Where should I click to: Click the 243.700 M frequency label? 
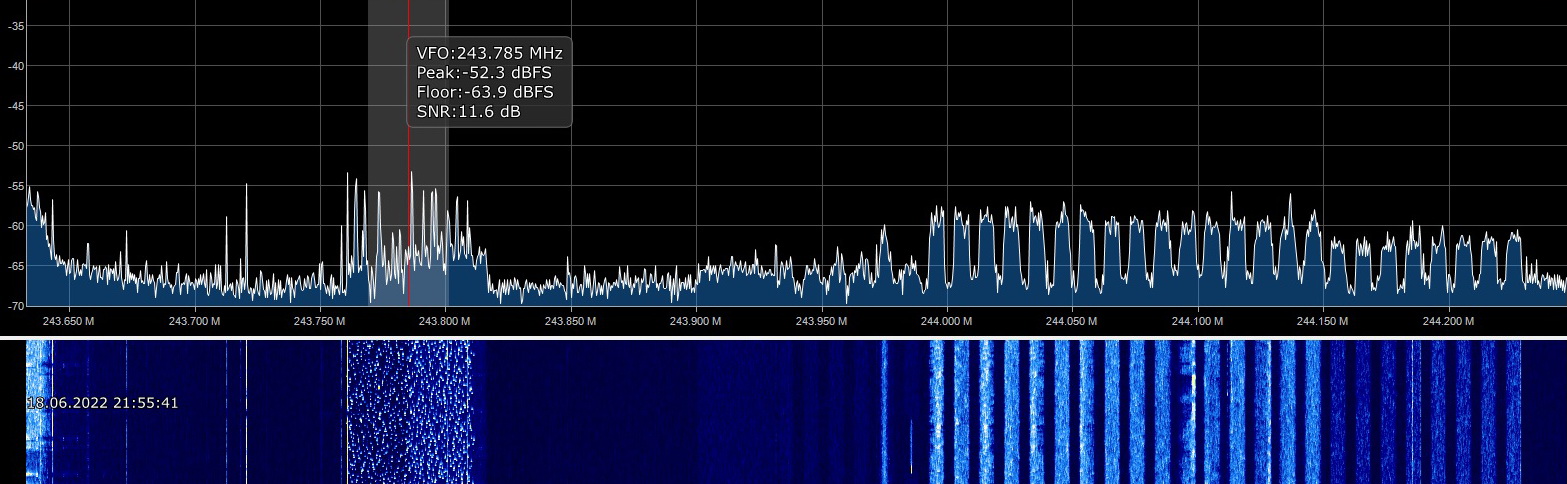pyautogui.click(x=194, y=321)
